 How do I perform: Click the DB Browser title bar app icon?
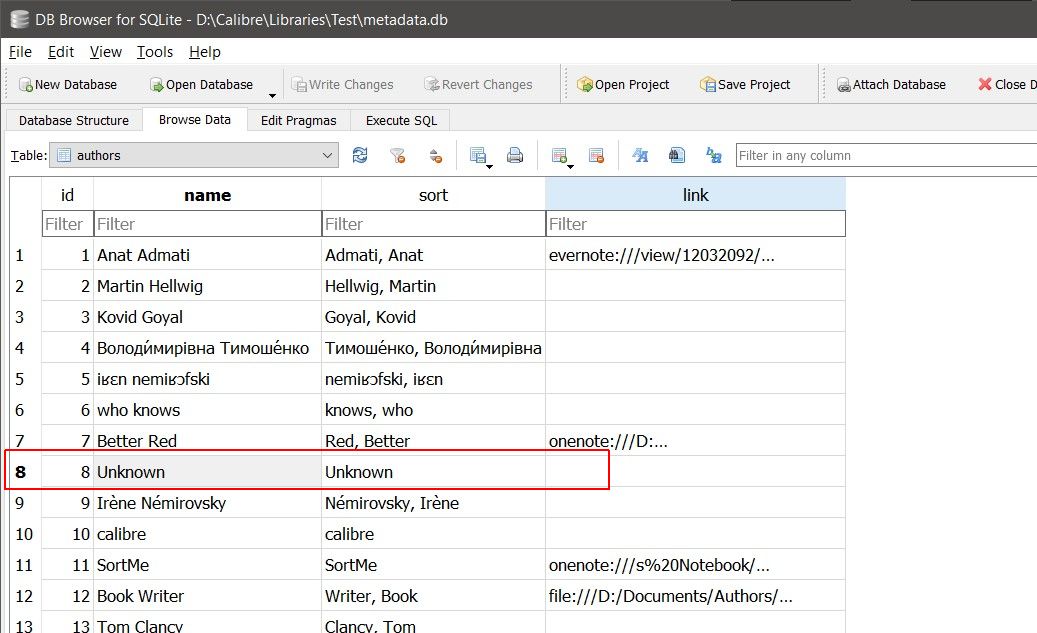pyautogui.click(x=20, y=20)
